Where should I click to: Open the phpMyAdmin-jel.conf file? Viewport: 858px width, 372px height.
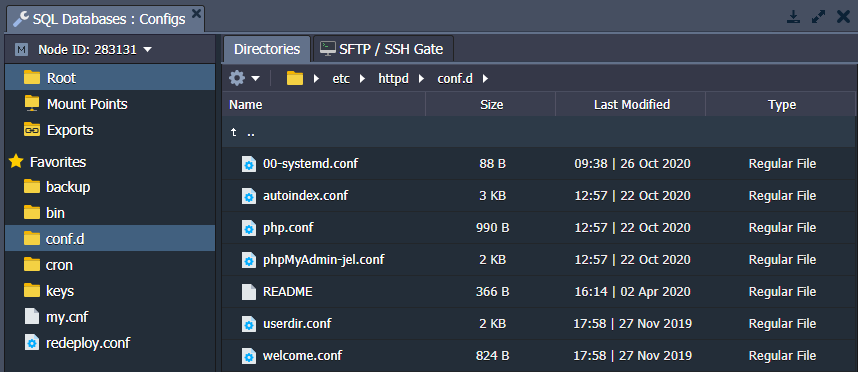[x=323, y=259]
